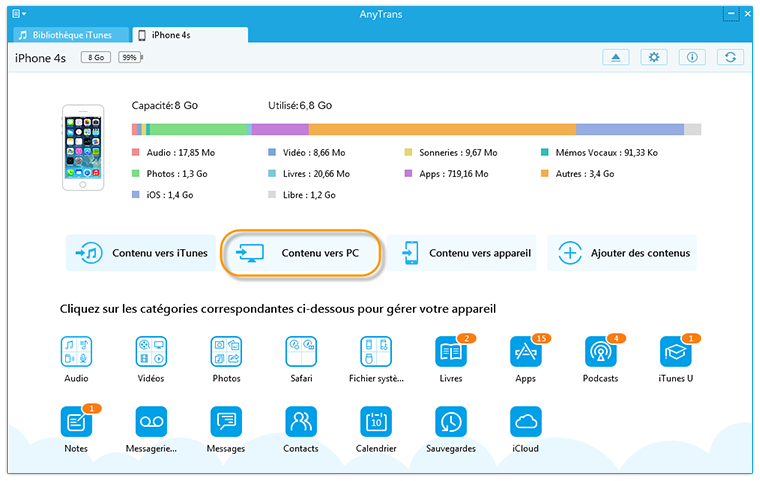Click the 8 Go capacity badge

tap(96, 57)
